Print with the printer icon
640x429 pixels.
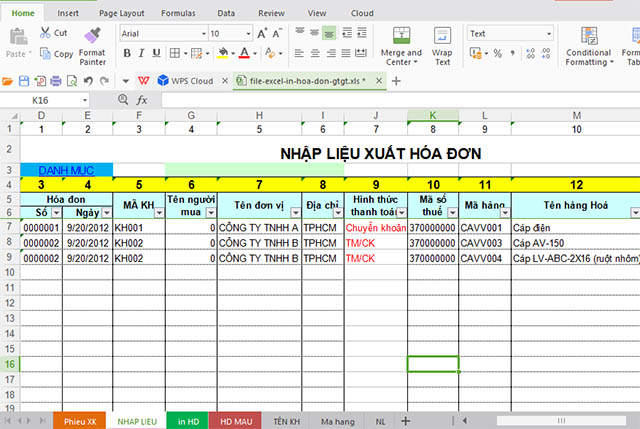56,81
